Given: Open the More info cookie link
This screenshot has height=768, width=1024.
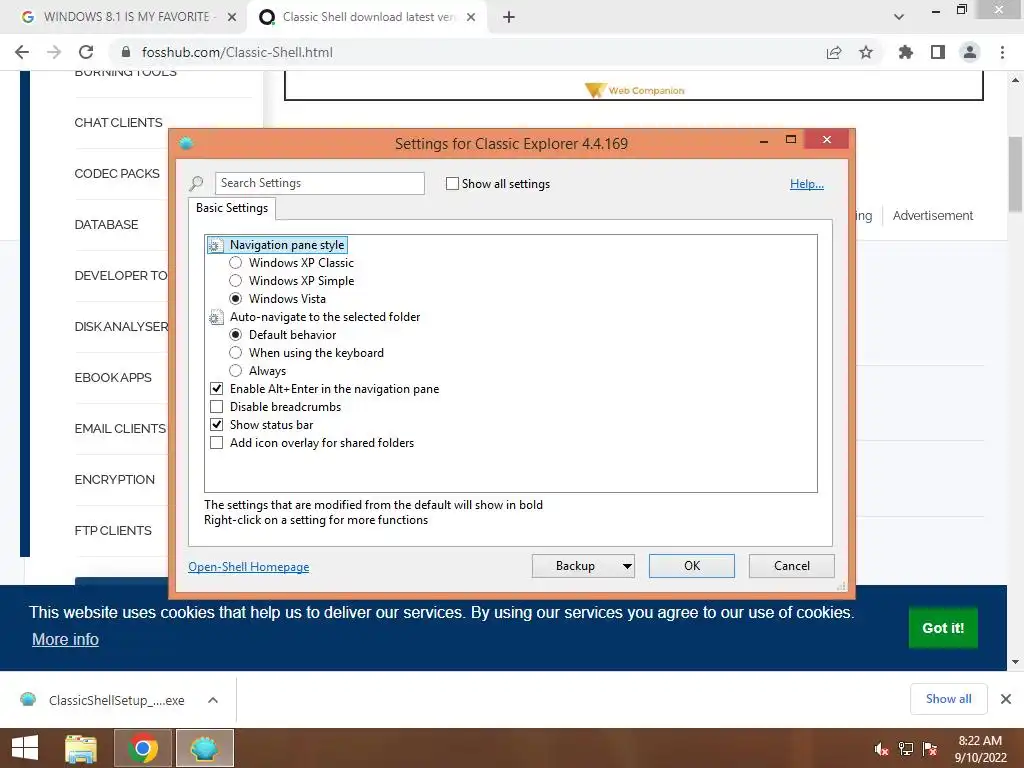Looking at the screenshot, I should click(65, 639).
